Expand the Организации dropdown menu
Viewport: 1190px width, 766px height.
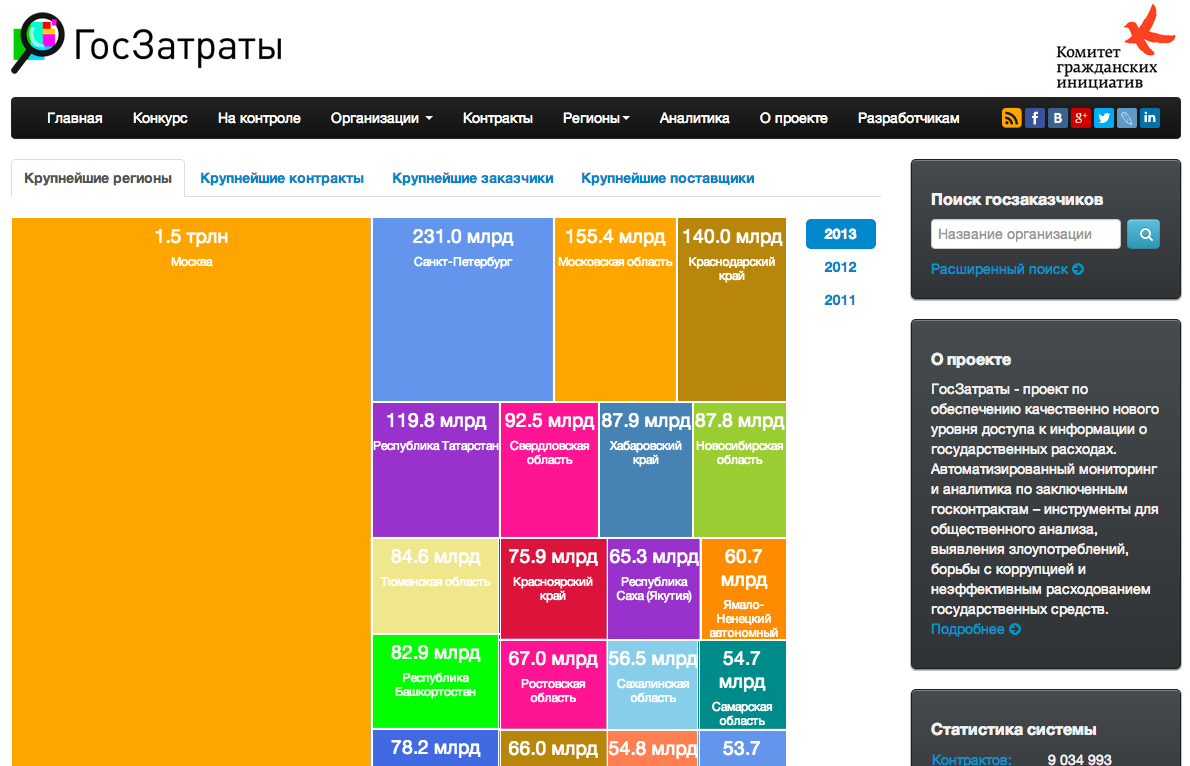378,117
